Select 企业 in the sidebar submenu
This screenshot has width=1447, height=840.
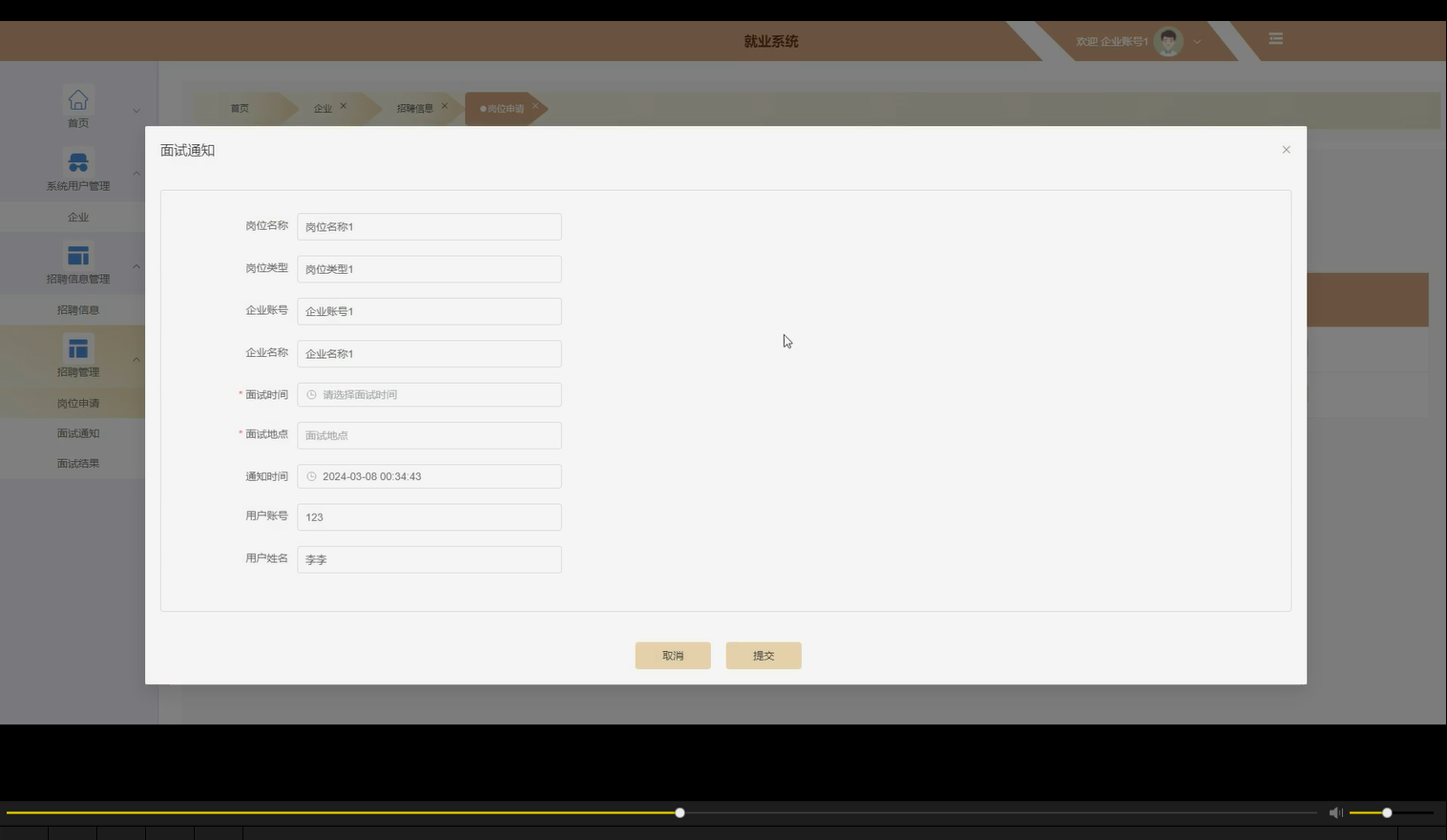coord(78,217)
